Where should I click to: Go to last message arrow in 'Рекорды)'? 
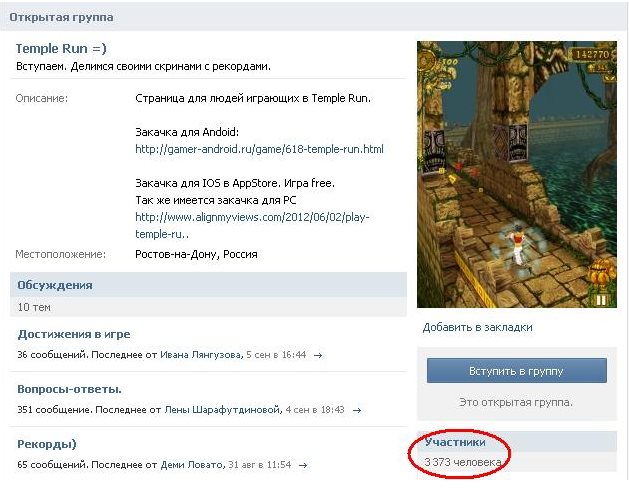click(303, 465)
